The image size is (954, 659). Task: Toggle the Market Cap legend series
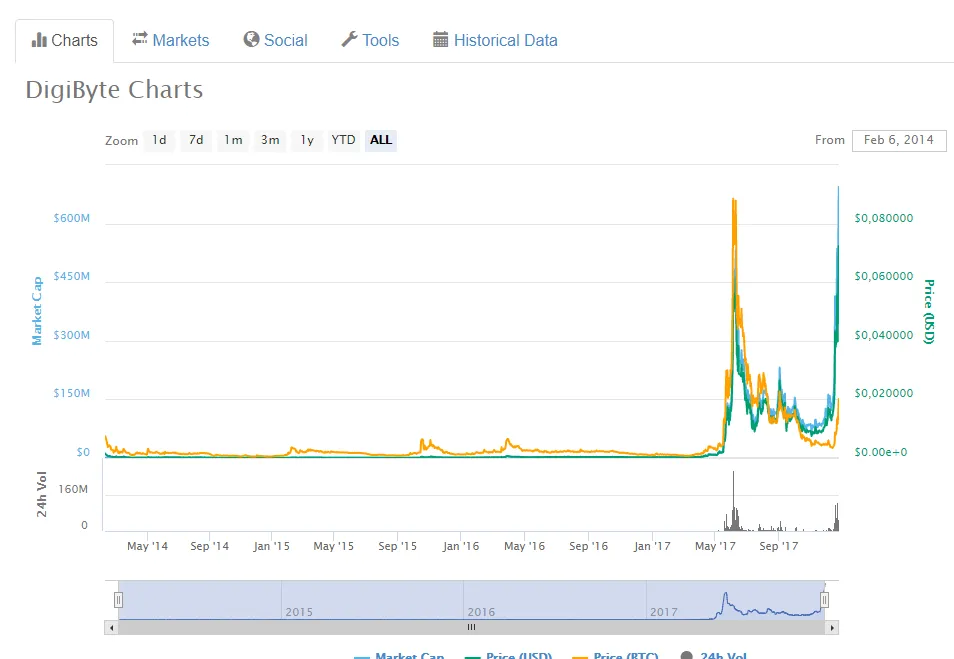pyautogui.click(x=399, y=656)
